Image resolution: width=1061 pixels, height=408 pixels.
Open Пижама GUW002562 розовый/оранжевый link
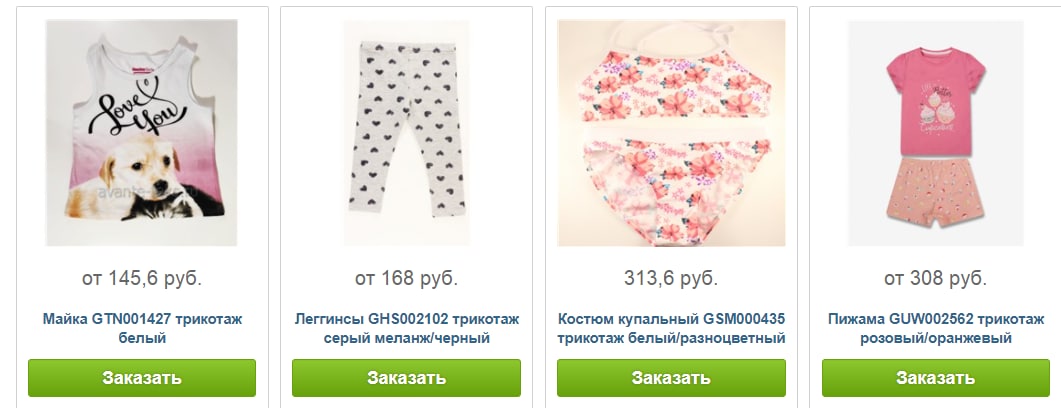coord(936,328)
